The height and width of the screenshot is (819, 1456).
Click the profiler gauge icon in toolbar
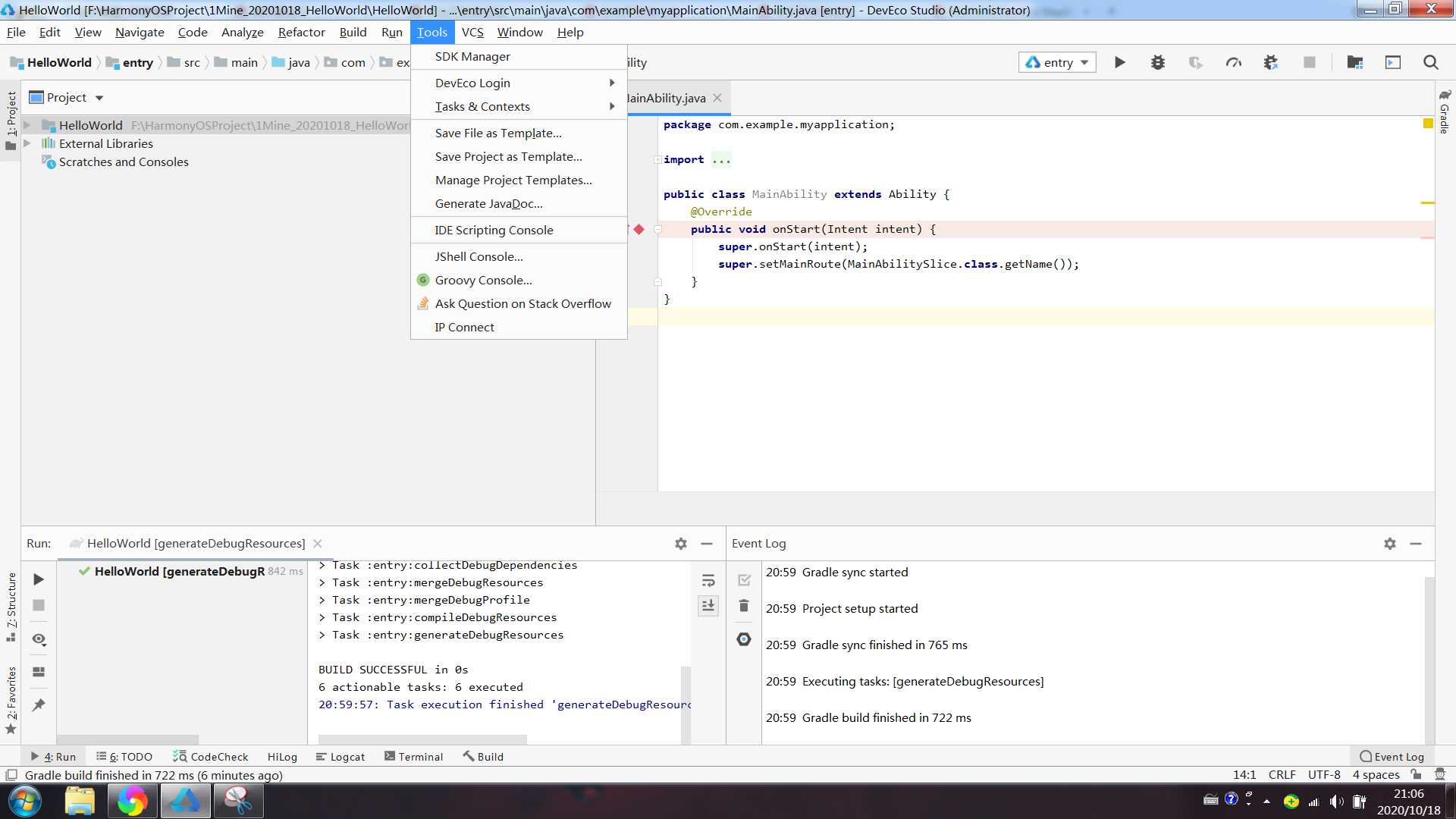tap(1234, 62)
